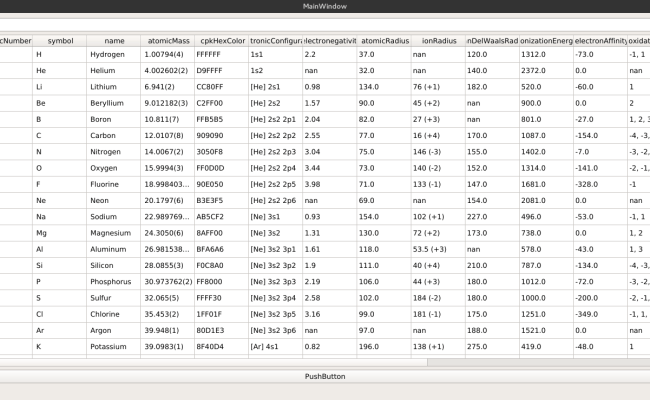Click the Cl symbol cell

click(x=60, y=314)
